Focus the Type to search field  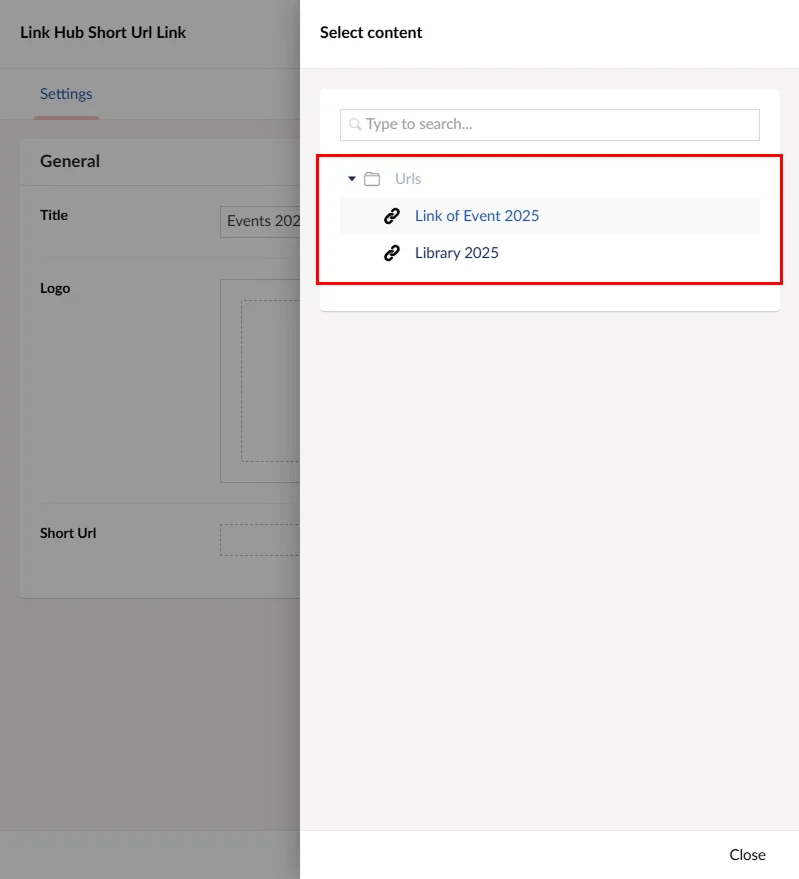(560, 125)
